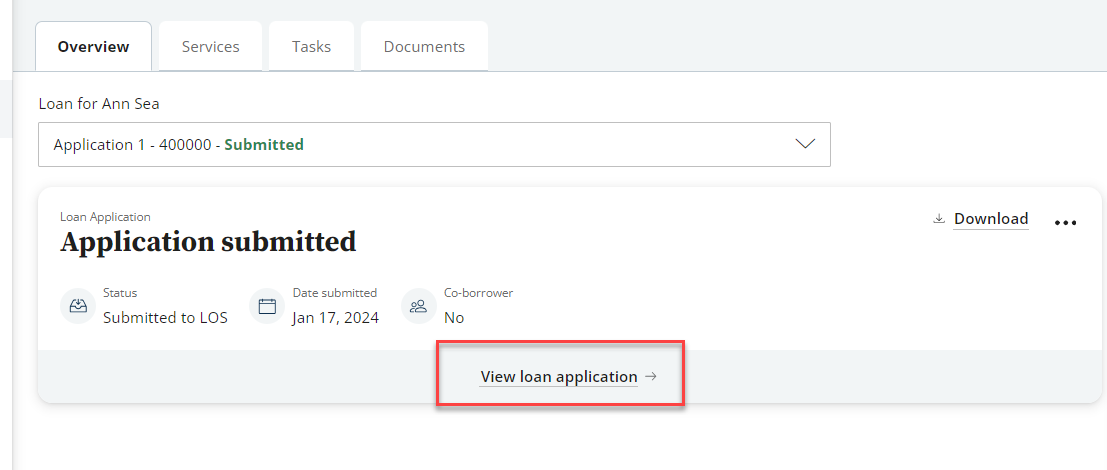Viewport: 1107px width, 470px height.
Task: Click the download arrow icon
Action: click(939, 219)
